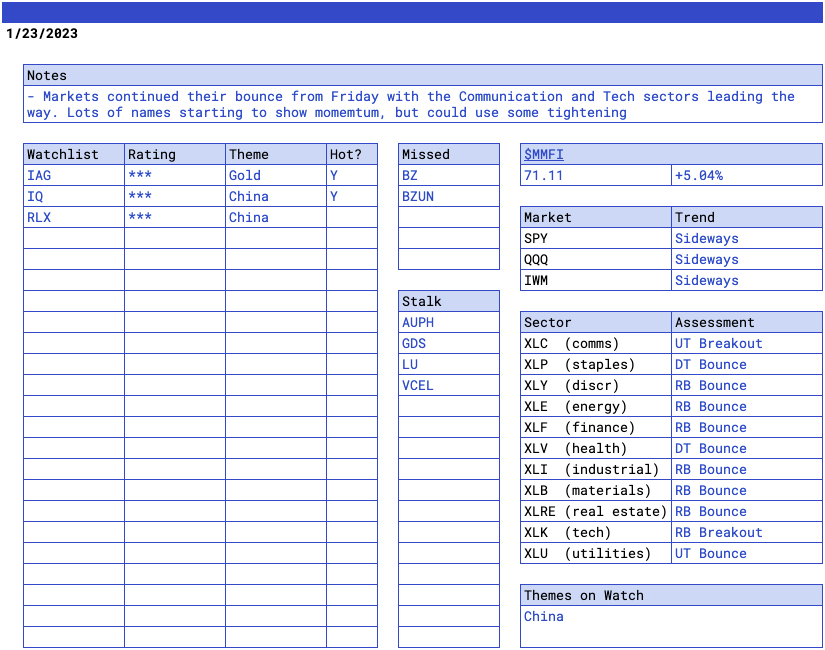825x650 pixels.
Task: Click the Themes on Watch header
Action: pos(671,595)
